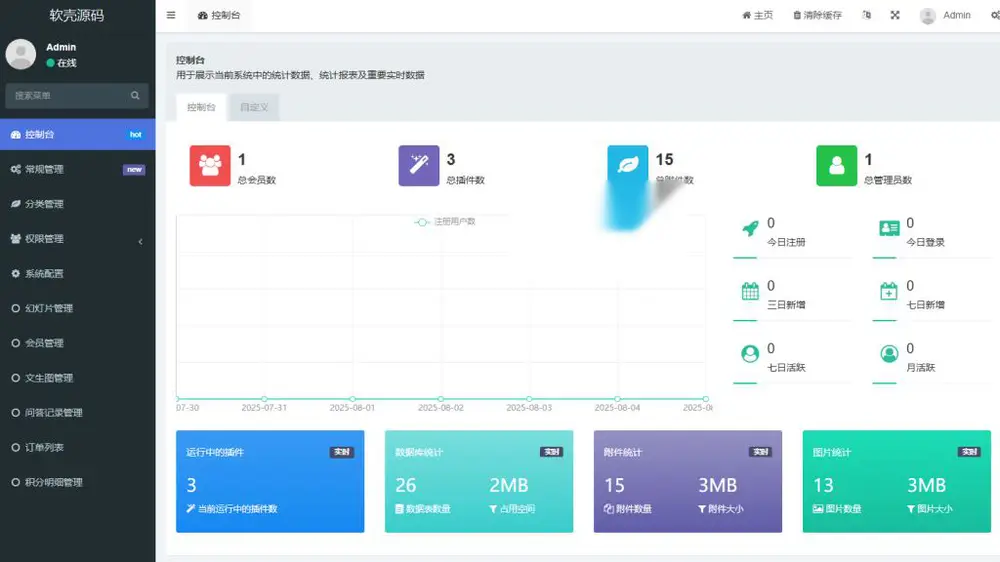Click the 占用空间 filter icon
This screenshot has height=562, width=1000.
click(x=493, y=509)
